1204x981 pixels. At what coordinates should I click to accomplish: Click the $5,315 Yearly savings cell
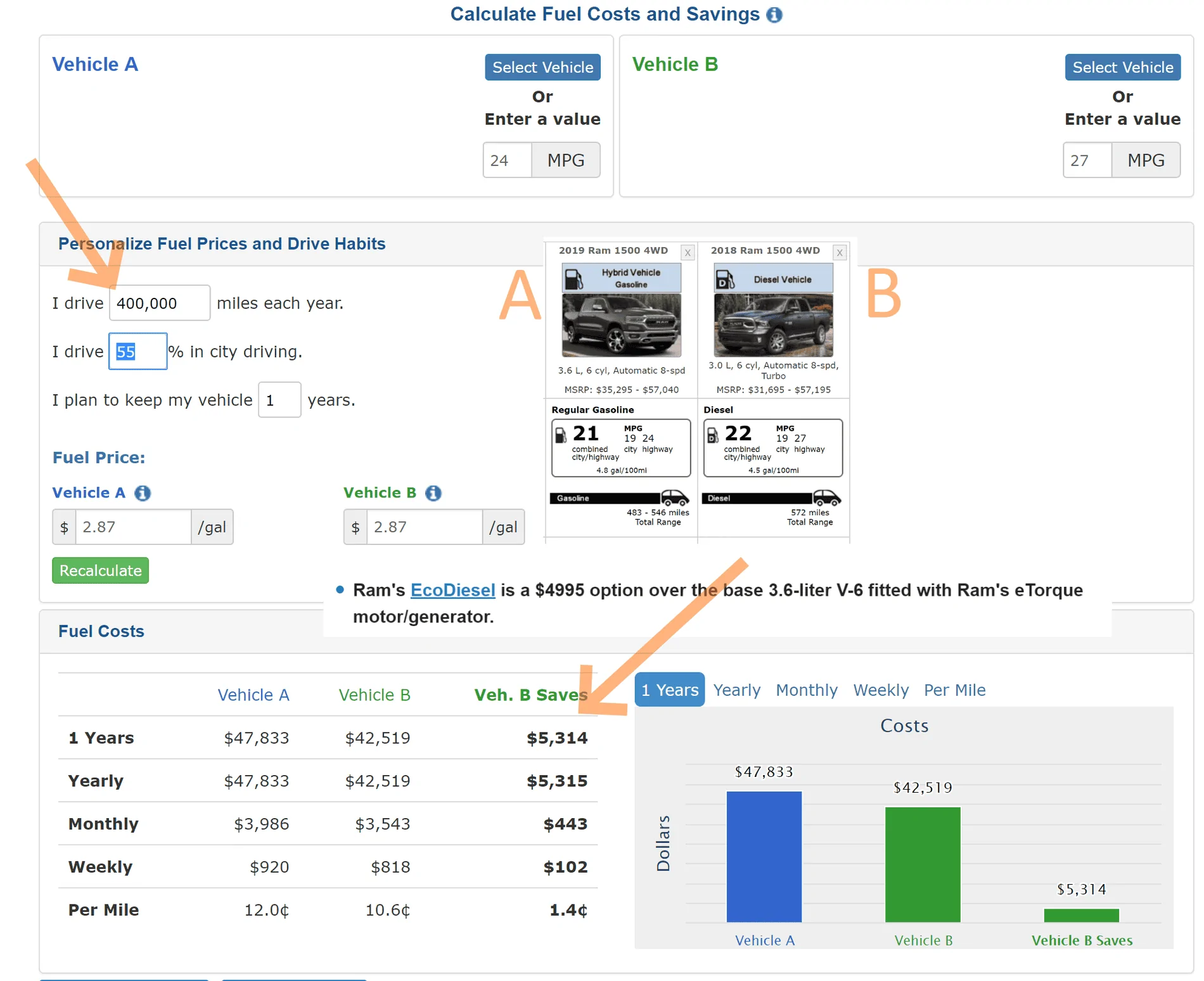click(x=557, y=781)
